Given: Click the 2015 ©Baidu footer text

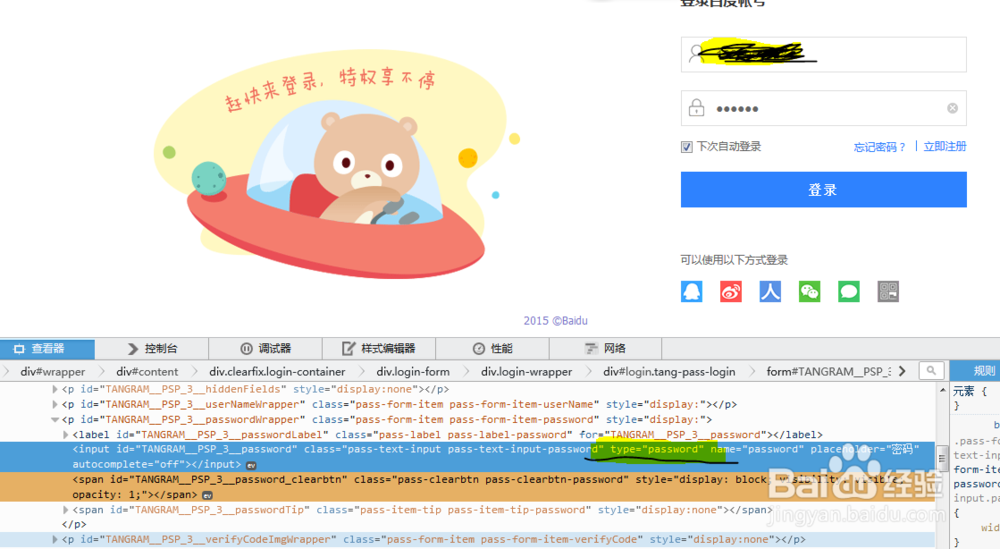Looking at the screenshot, I should tap(555, 321).
